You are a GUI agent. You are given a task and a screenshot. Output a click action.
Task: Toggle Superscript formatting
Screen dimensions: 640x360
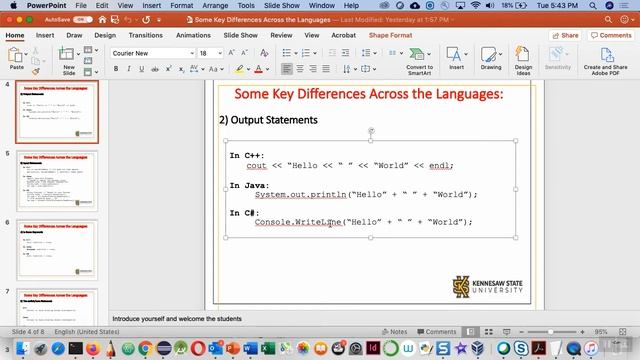pyautogui.click(x=168, y=69)
